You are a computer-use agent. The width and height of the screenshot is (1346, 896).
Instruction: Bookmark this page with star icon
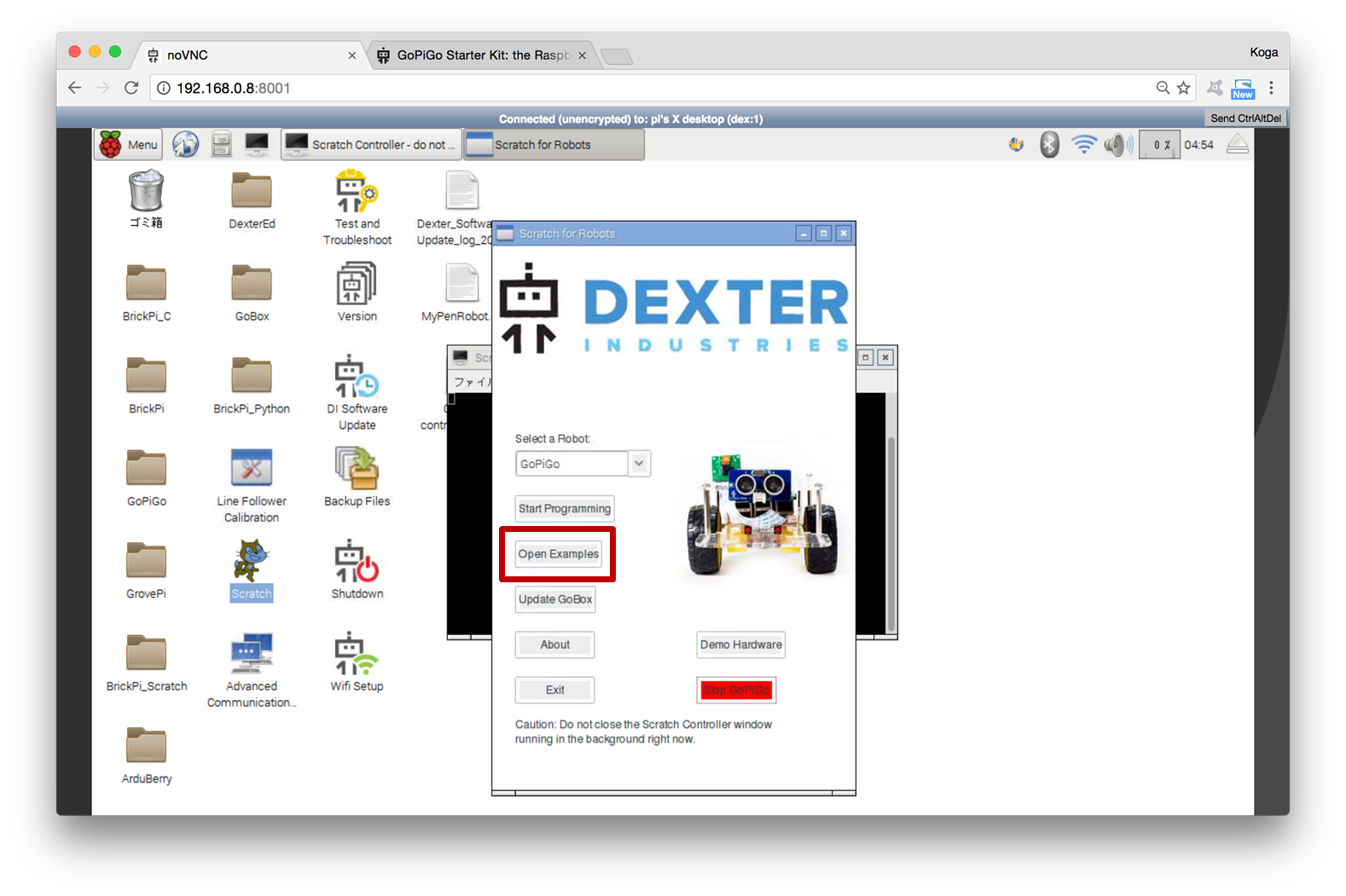click(x=1184, y=88)
